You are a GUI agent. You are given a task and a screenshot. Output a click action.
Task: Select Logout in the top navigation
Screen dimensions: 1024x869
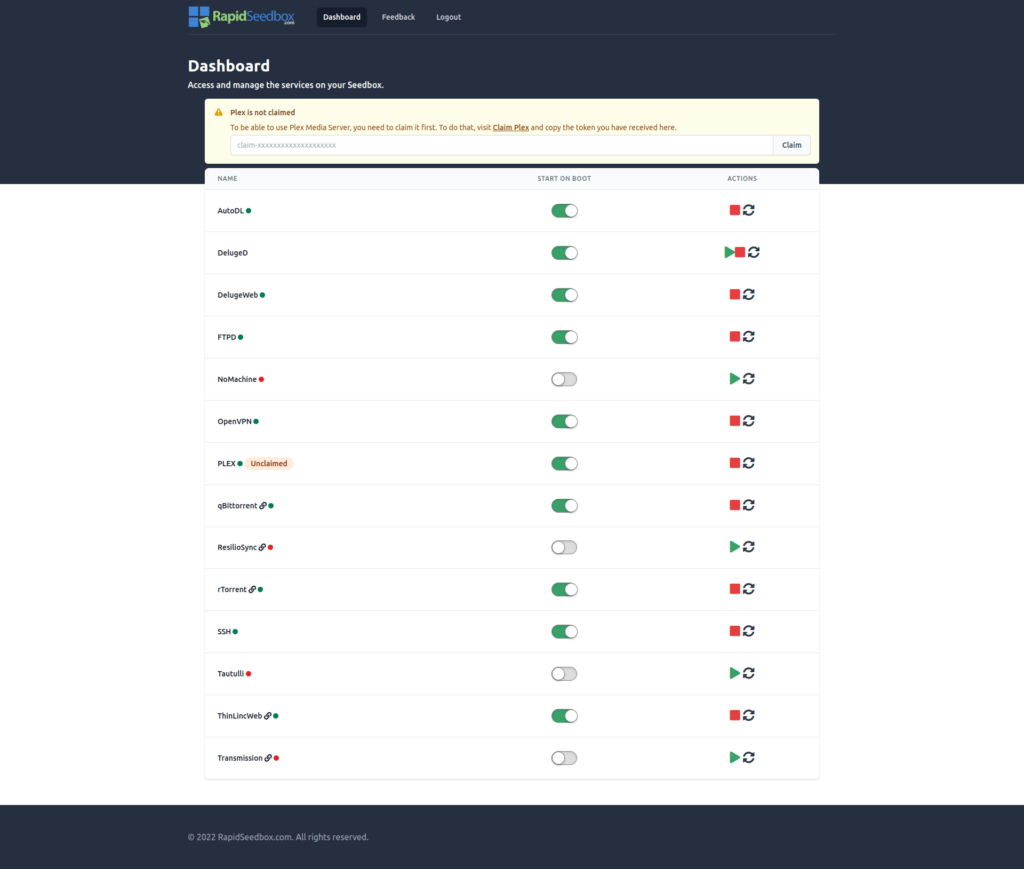click(449, 17)
